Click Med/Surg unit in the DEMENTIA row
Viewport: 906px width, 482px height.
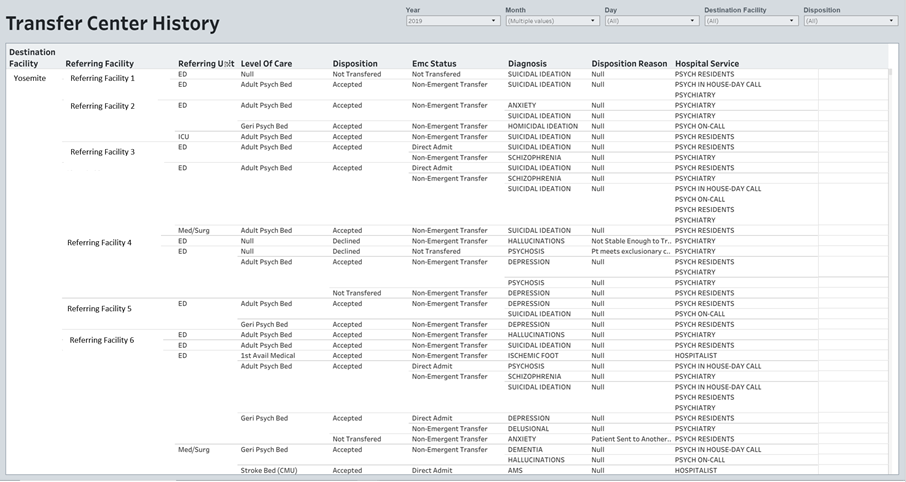coord(194,450)
